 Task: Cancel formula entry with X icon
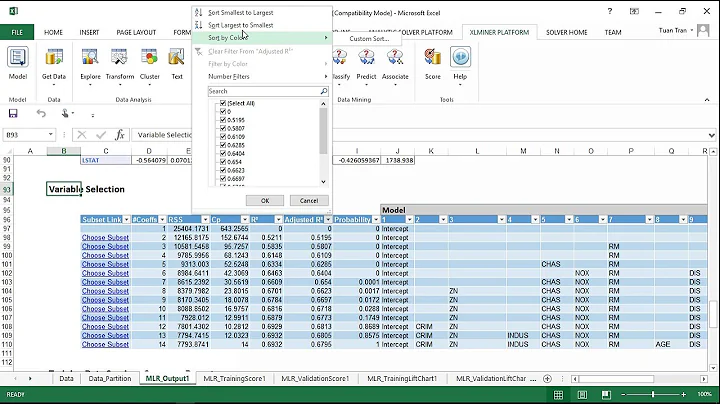tap(82, 135)
